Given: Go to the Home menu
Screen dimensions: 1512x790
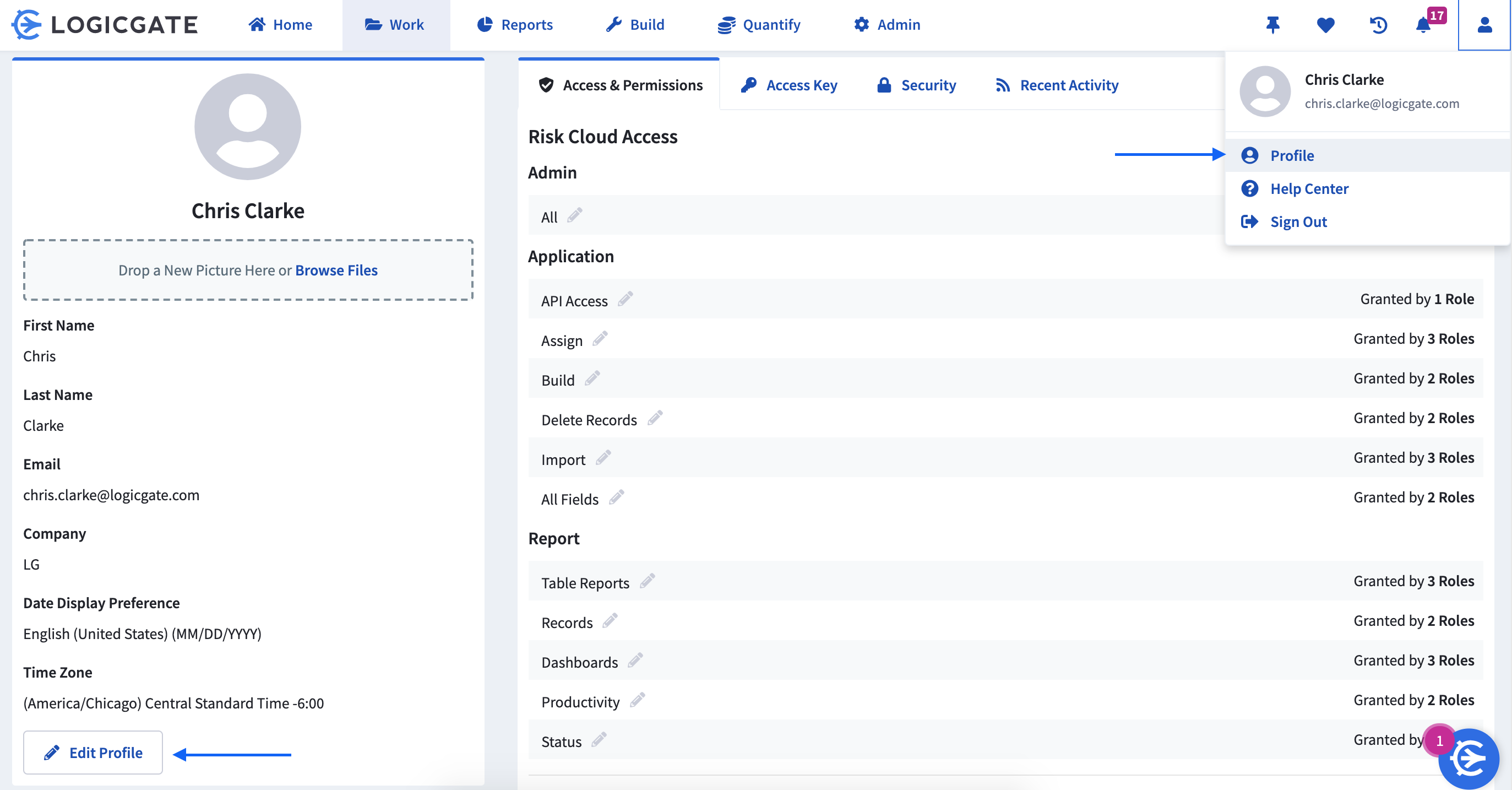Looking at the screenshot, I should coord(280,25).
